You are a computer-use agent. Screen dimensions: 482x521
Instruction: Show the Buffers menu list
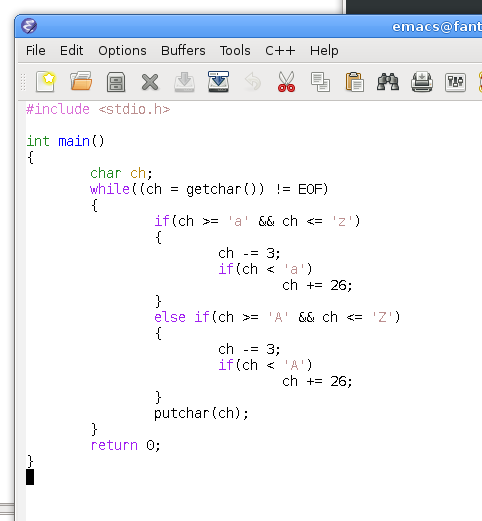click(183, 51)
